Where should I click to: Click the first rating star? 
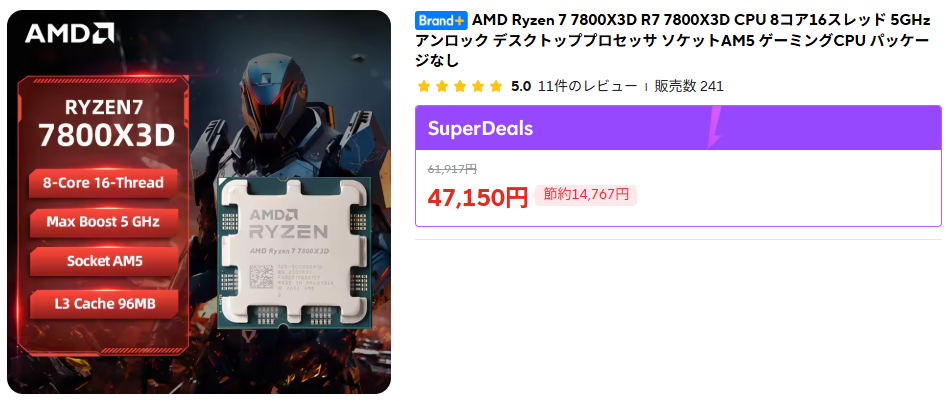point(424,86)
